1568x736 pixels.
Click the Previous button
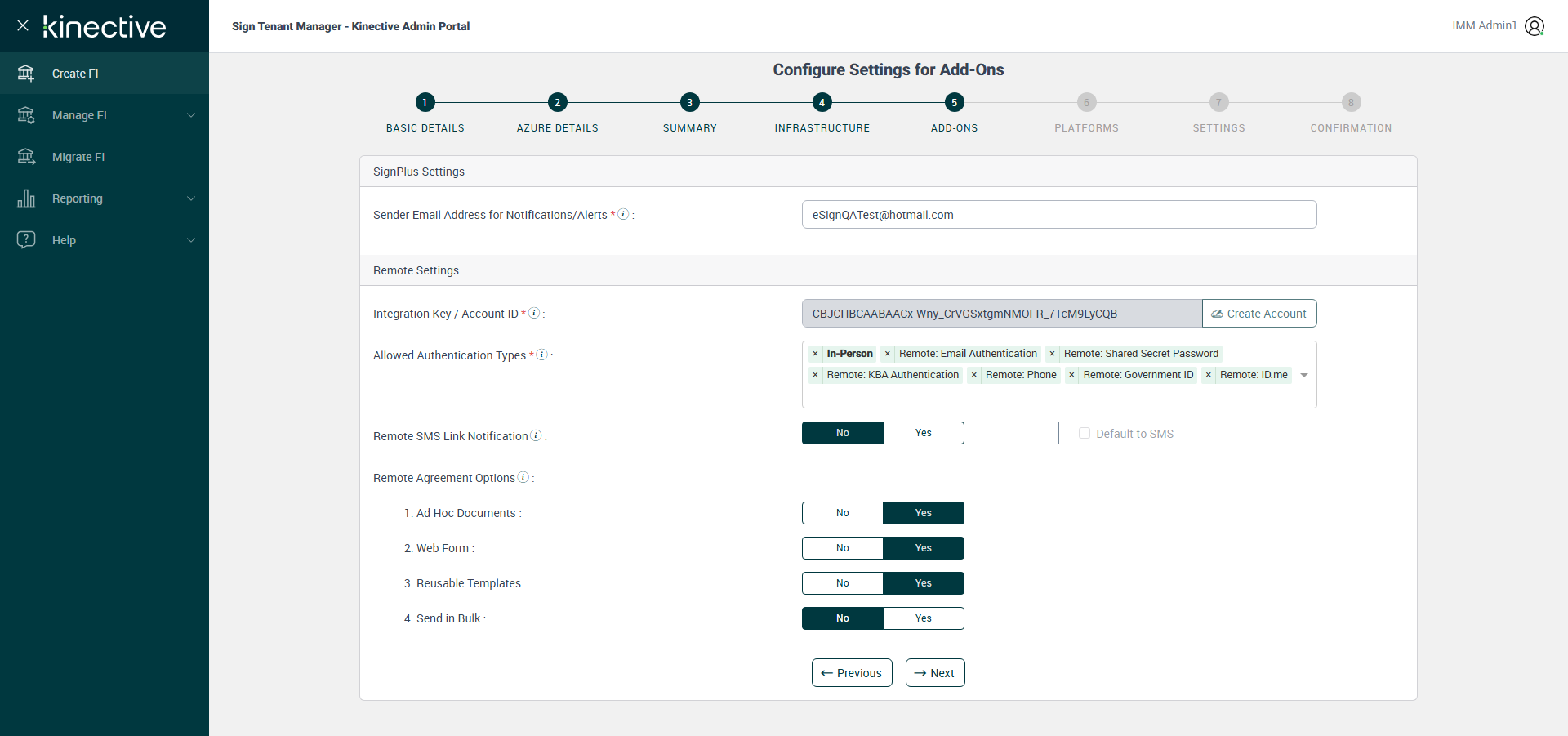coord(852,673)
